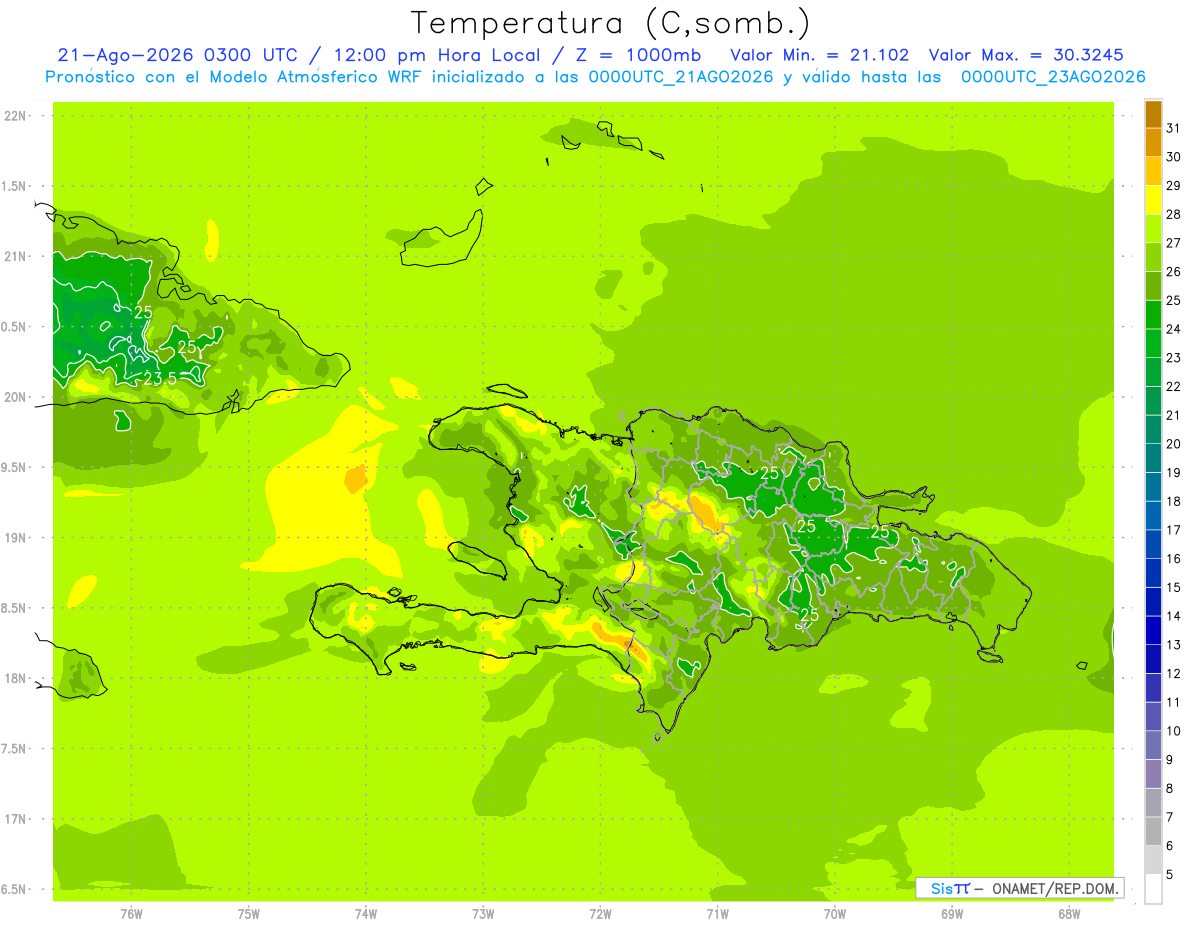The height and width of the screenshot is (927, 1200).
Task: Click the legend value '18'
Action: [1173, 501]
